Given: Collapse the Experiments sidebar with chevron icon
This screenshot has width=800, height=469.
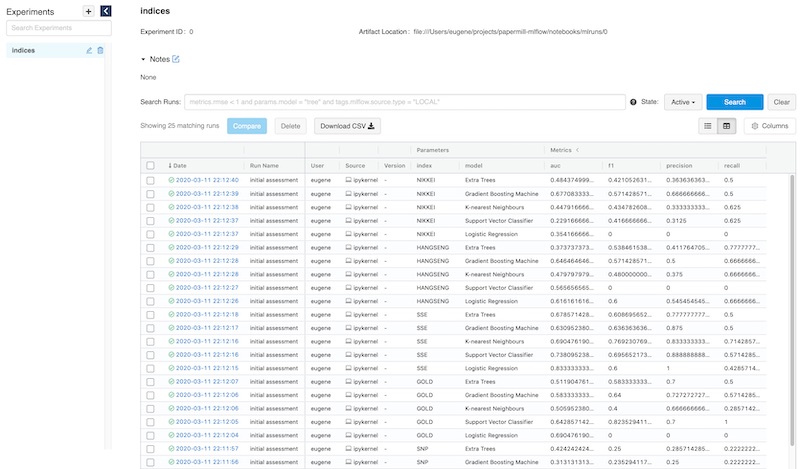Looking at the screenshot, I should pyautogui.click(x=106, y=11).
